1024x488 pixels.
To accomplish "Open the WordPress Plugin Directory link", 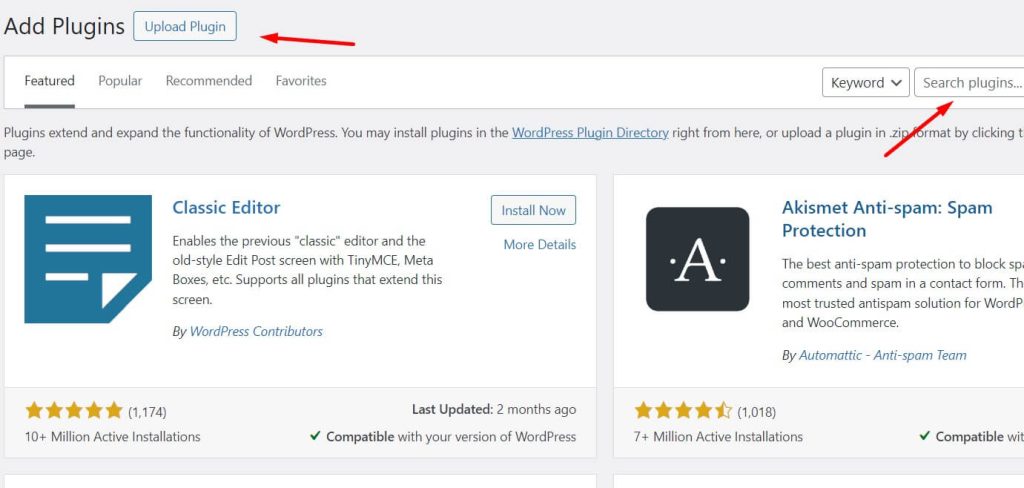I will click(590, 132).
